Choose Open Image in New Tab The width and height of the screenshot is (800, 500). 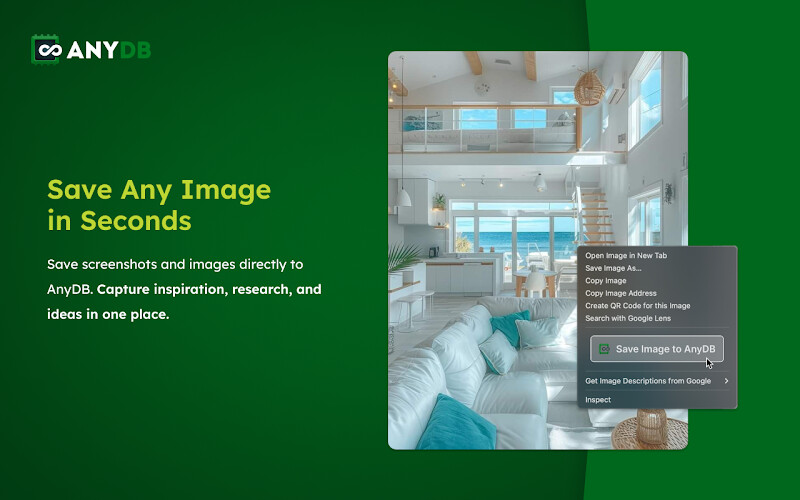[x=626, y=256]
